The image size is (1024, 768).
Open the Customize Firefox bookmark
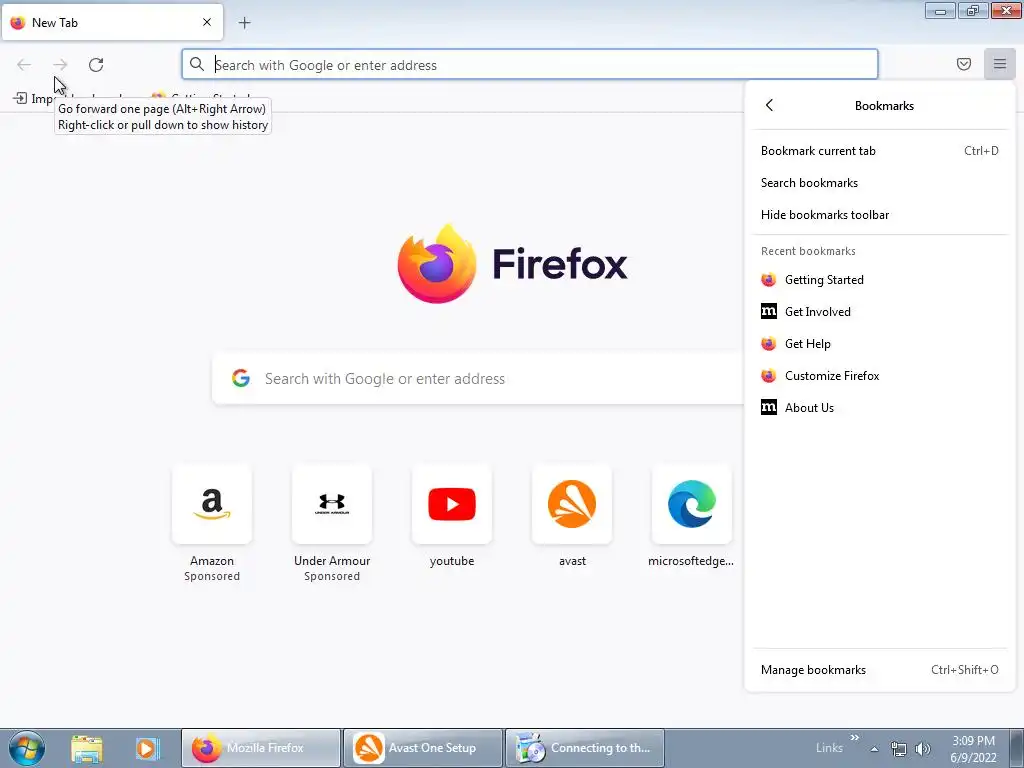tap(880, 376)
